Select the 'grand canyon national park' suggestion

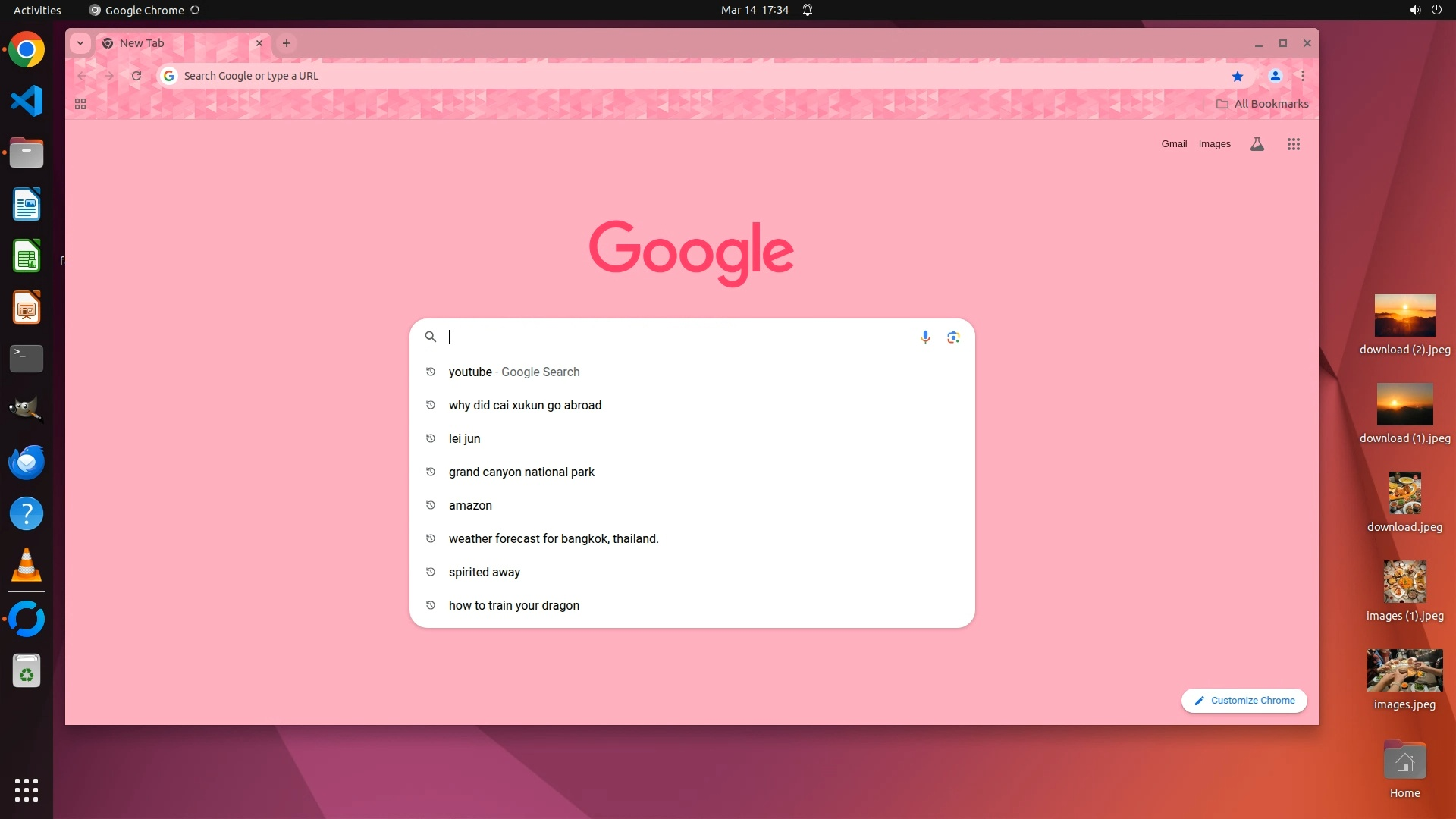pyautogui.click(x=522, y=472)
